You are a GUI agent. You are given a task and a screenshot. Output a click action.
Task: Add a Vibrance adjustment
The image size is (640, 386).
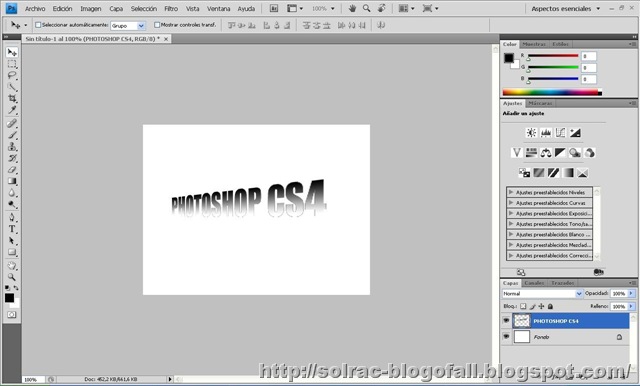click(x=517, y=153)
